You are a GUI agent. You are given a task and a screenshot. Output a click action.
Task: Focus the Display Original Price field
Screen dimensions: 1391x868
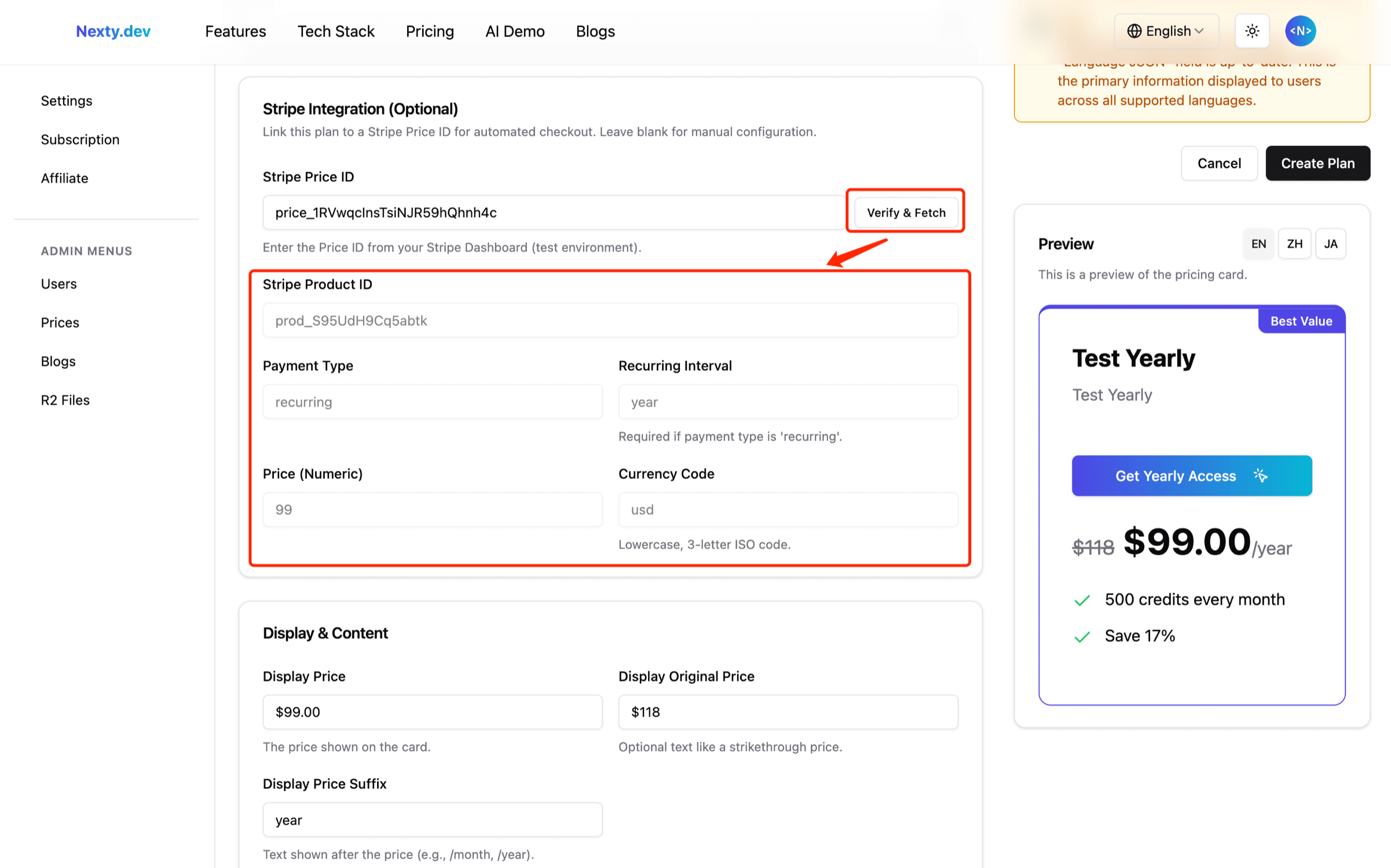coord(788,712)
